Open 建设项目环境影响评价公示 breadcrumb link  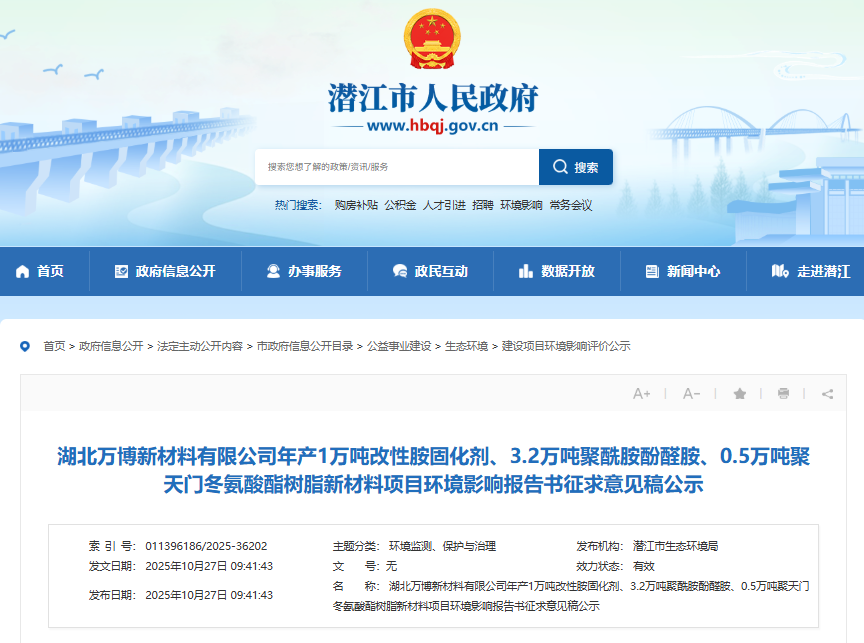coord(566,346)
